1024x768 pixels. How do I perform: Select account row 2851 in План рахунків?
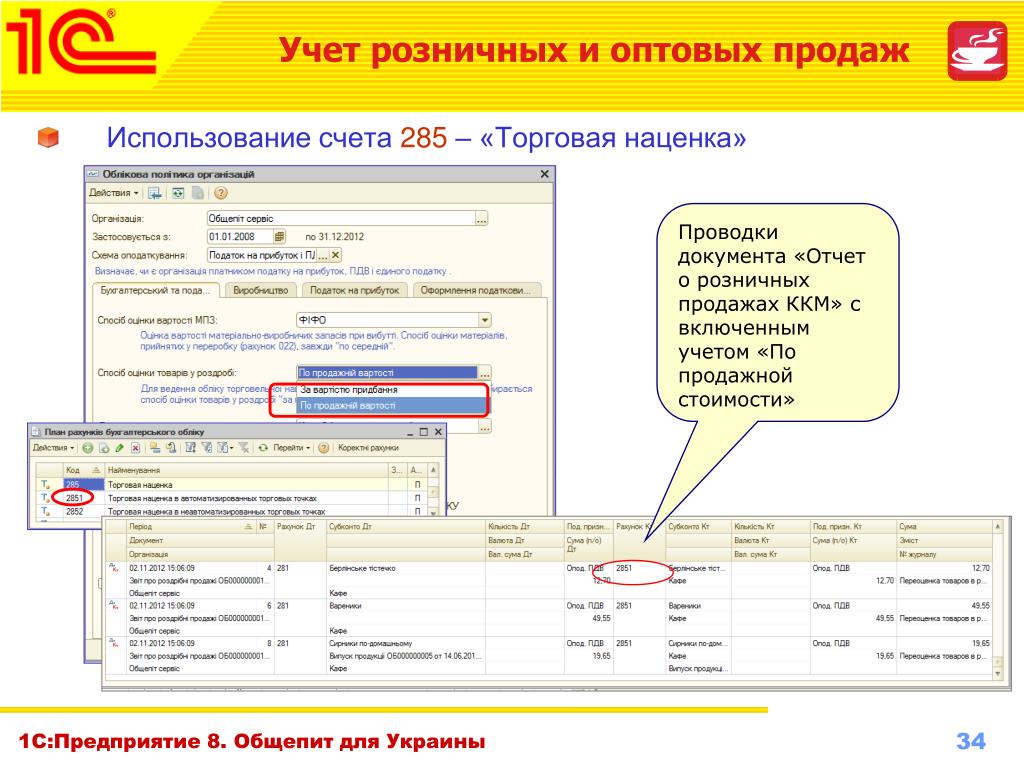[x=74, y=497]
